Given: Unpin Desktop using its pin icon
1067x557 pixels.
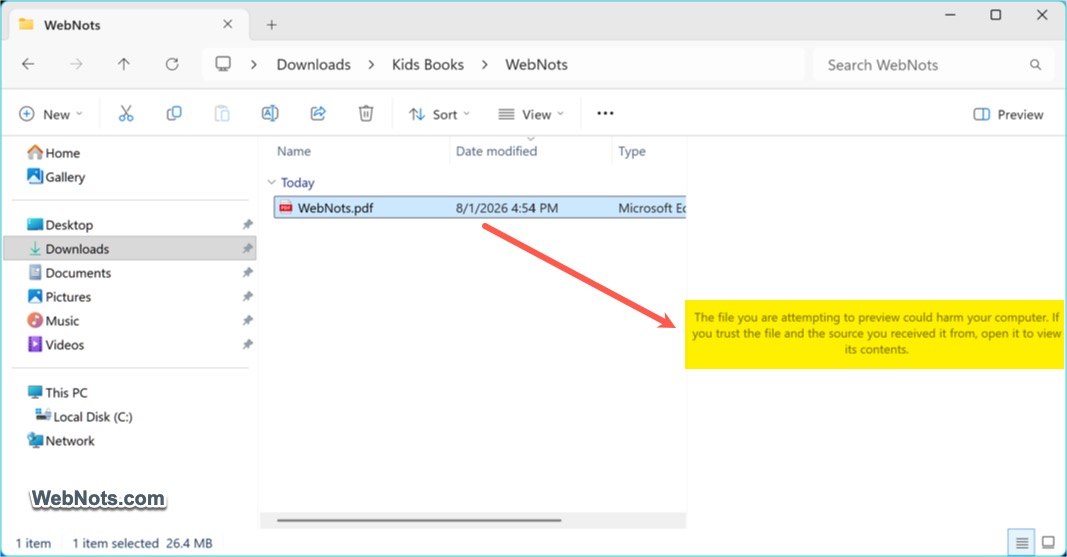Looking at the screenshot, I should [x=247, y=224].
